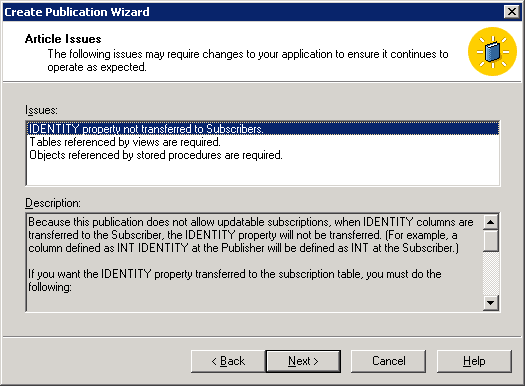The height and width of the screenshot is (386, 525).
Task: Click the Description label
Action: [x=53, y=203]
